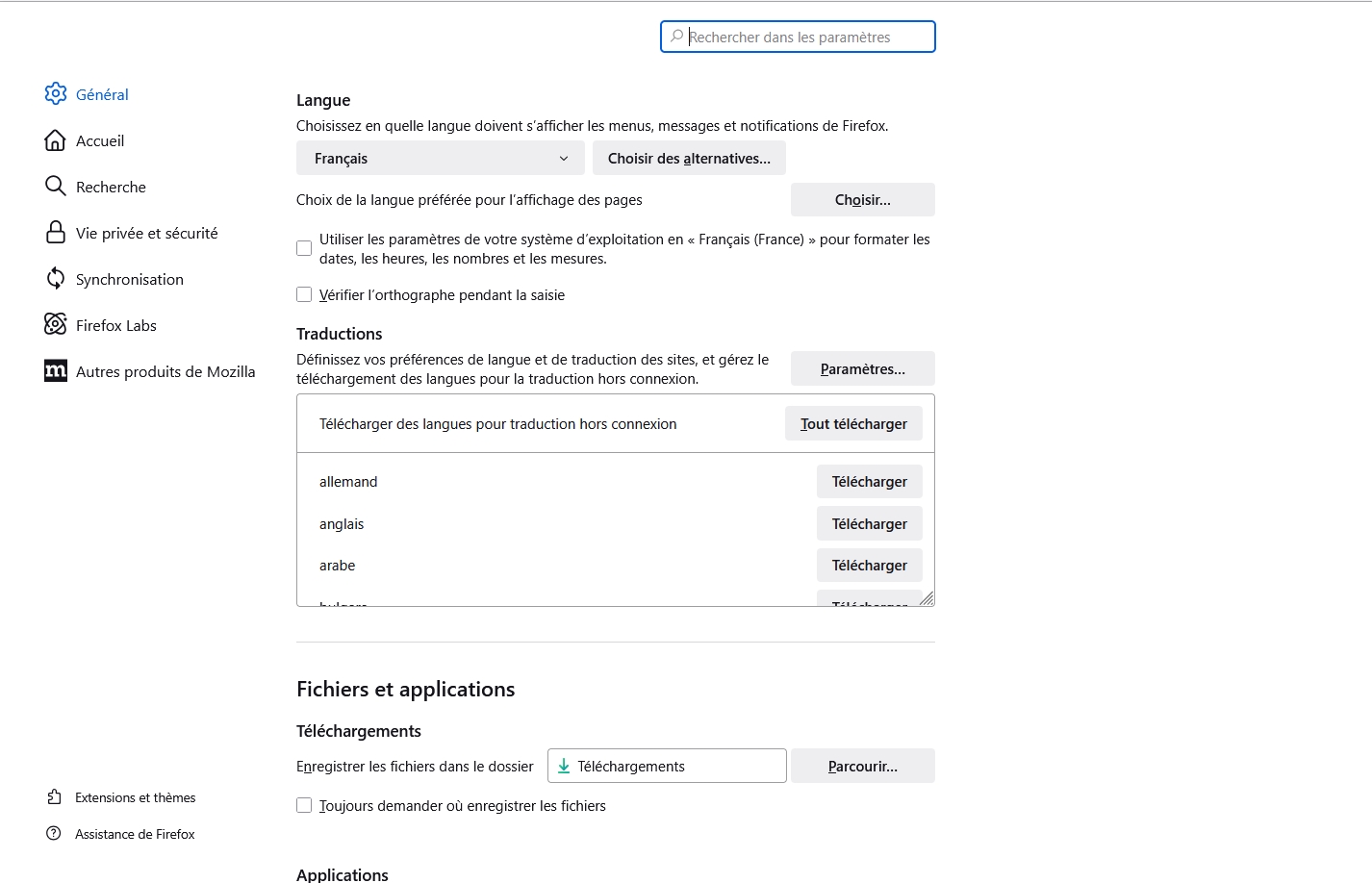Click the Général gear icon
This screenshot has height=883, width=1372.
(56, 93)
